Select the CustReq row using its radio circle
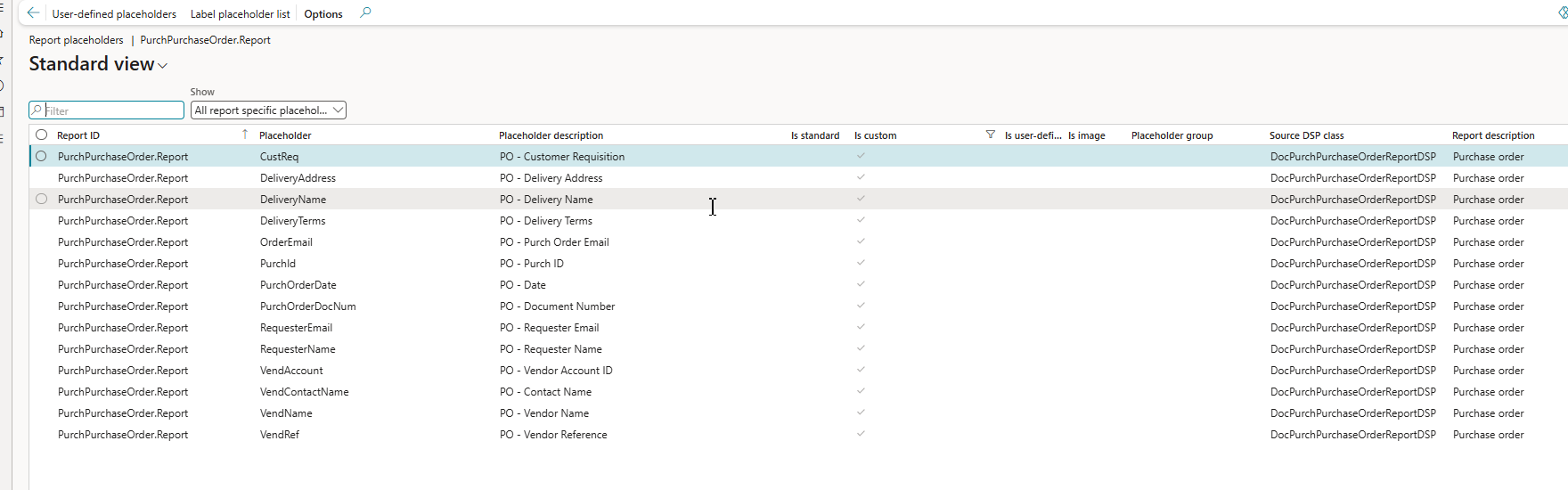The height and width of the screenshot is (490, 1568). pyautogui.click(x=42, y=157)
